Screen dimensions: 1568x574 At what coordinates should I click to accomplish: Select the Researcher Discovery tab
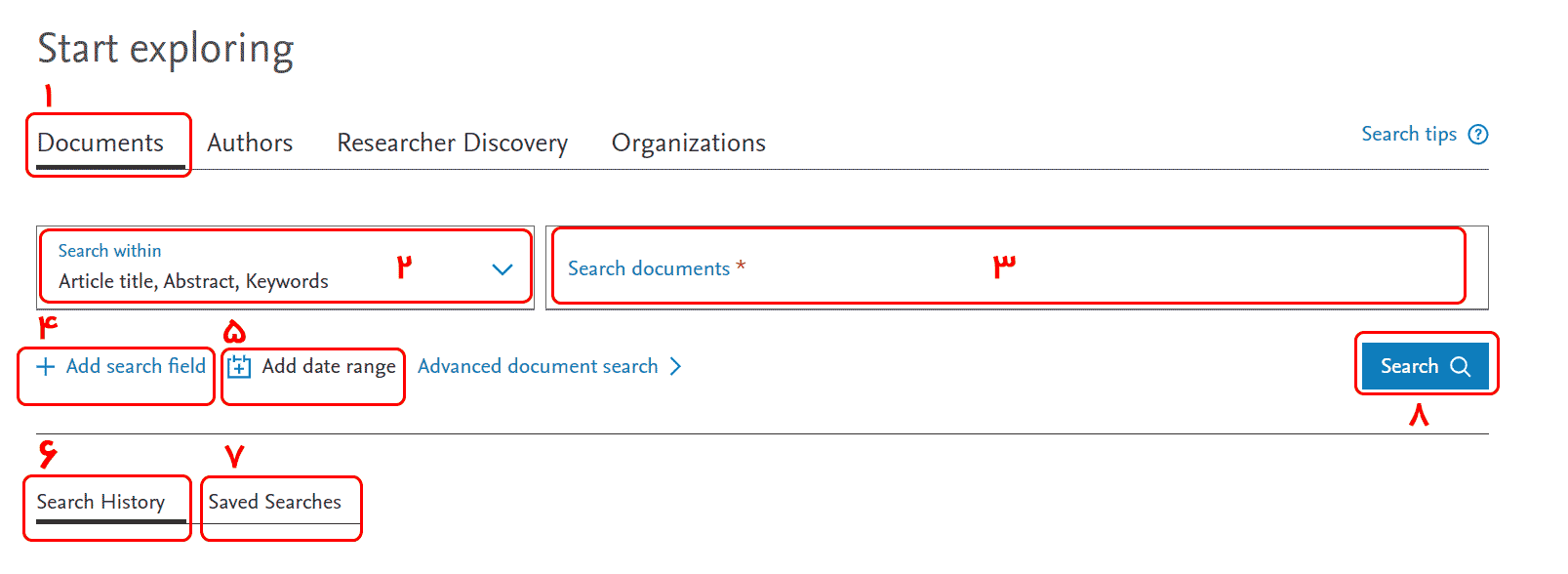pyautogui.click(x=453, y=143)
